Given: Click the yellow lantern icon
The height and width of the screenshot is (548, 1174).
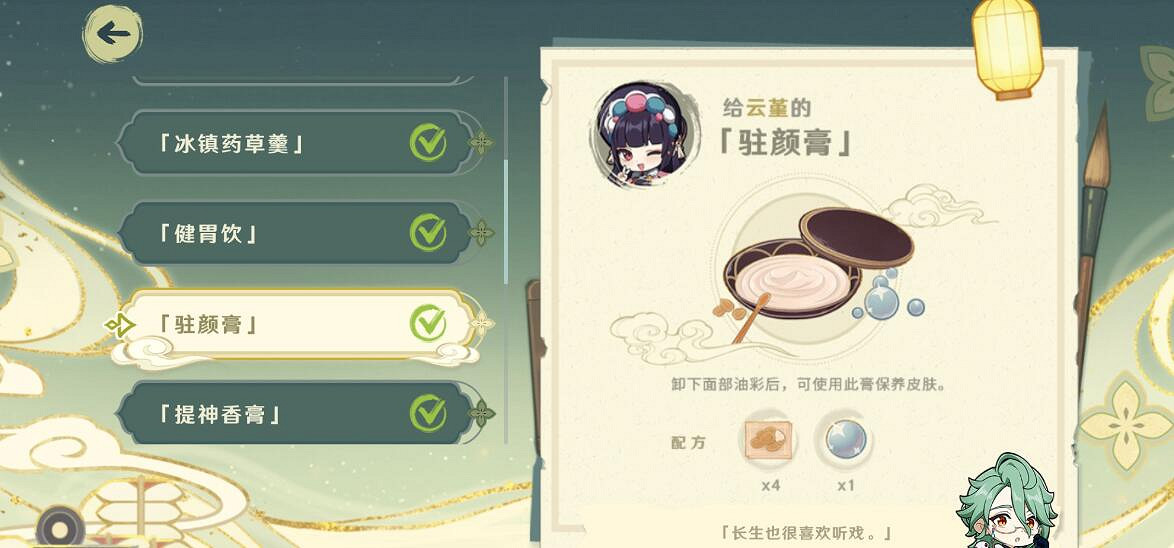Looking at the screenshot, I should pyautogui.click(x=1007, y=48).
